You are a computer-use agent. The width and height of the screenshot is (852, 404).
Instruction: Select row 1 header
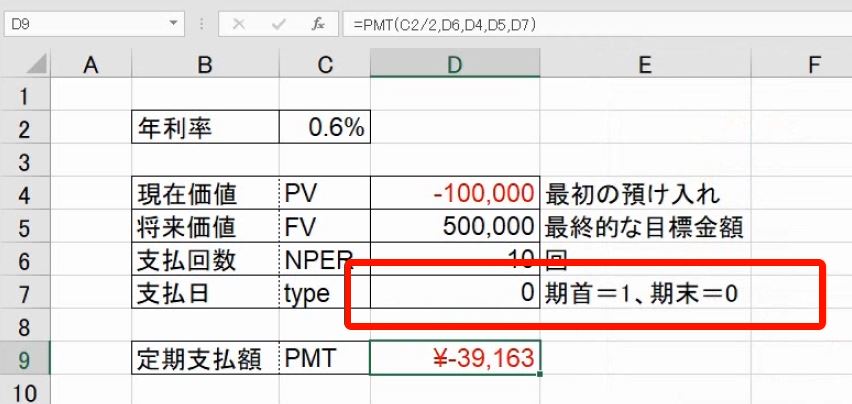click(x=24, y=96)
